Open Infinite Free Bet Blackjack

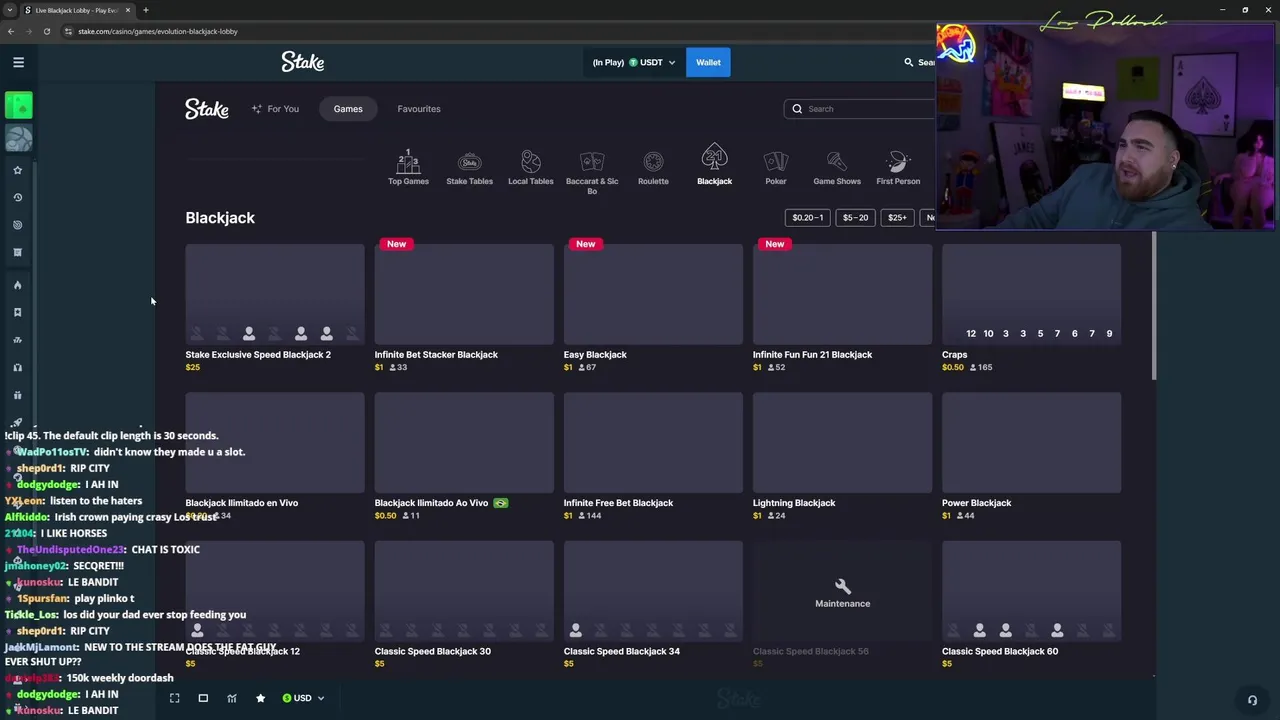[653, 442]
